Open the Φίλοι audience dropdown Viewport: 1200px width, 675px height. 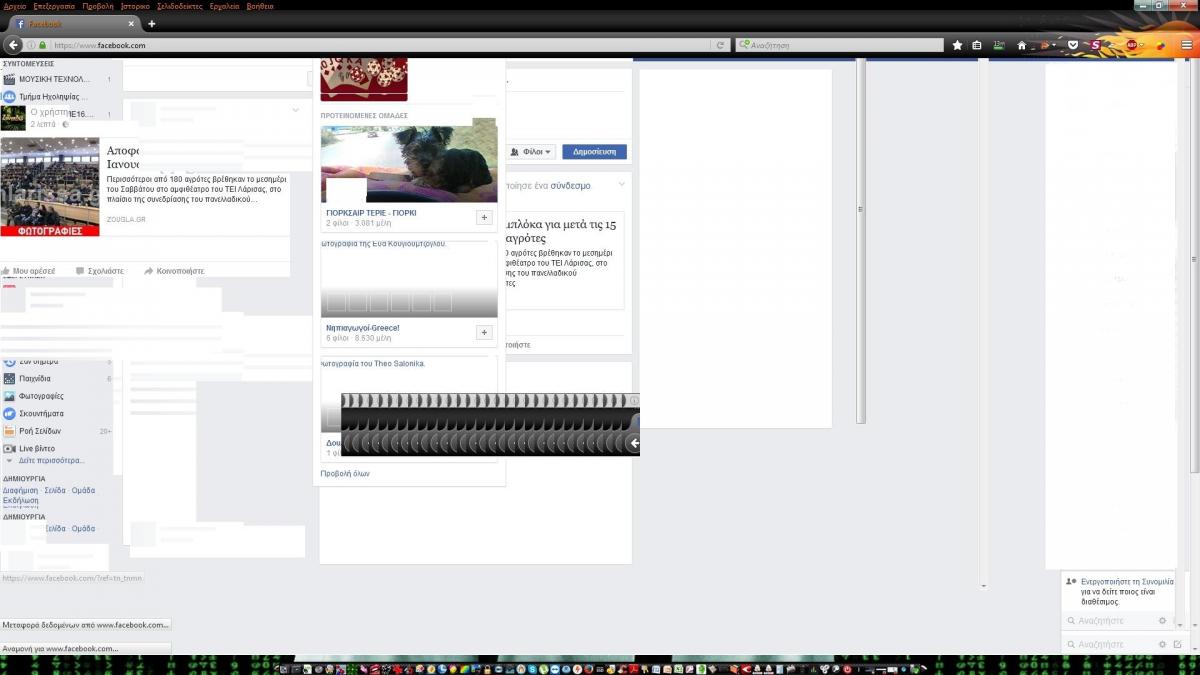pos(530,152)
